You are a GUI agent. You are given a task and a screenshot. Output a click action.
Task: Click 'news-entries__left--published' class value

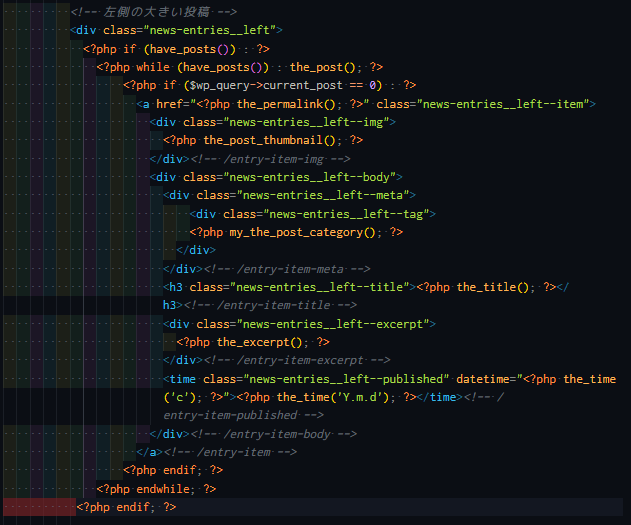point(346,379)
